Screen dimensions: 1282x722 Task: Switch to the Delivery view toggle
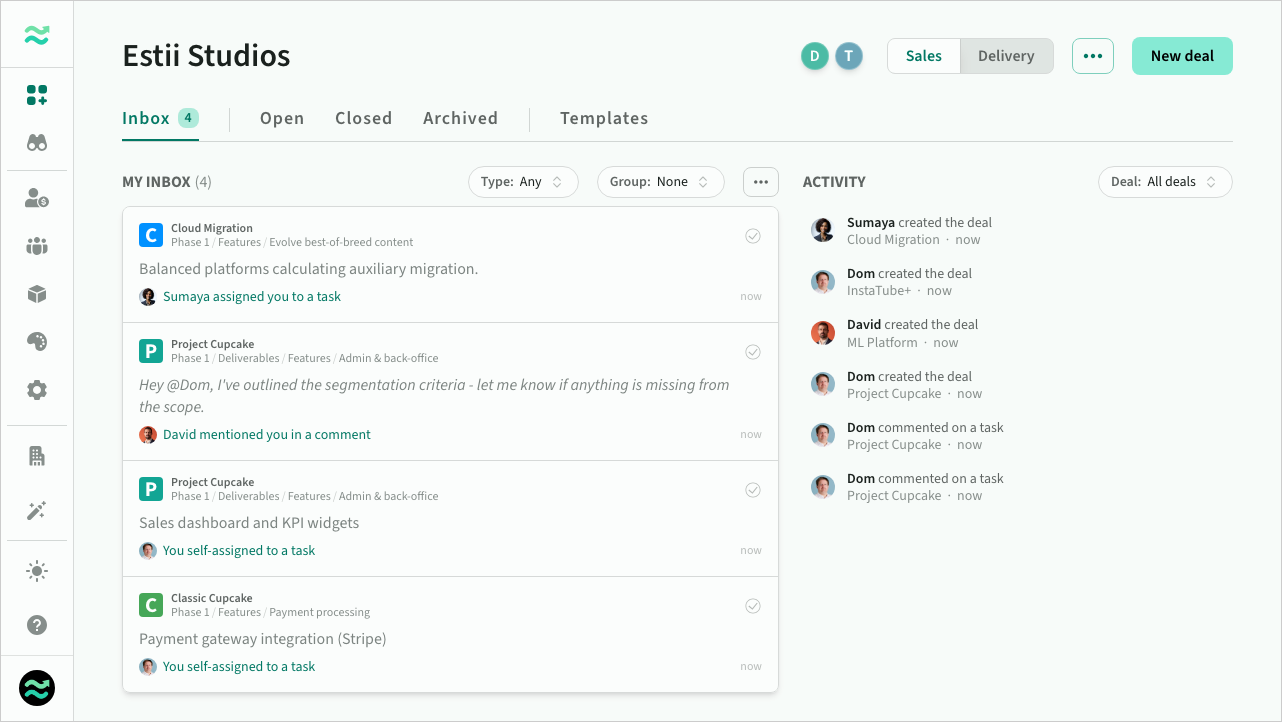(1006, 56)
